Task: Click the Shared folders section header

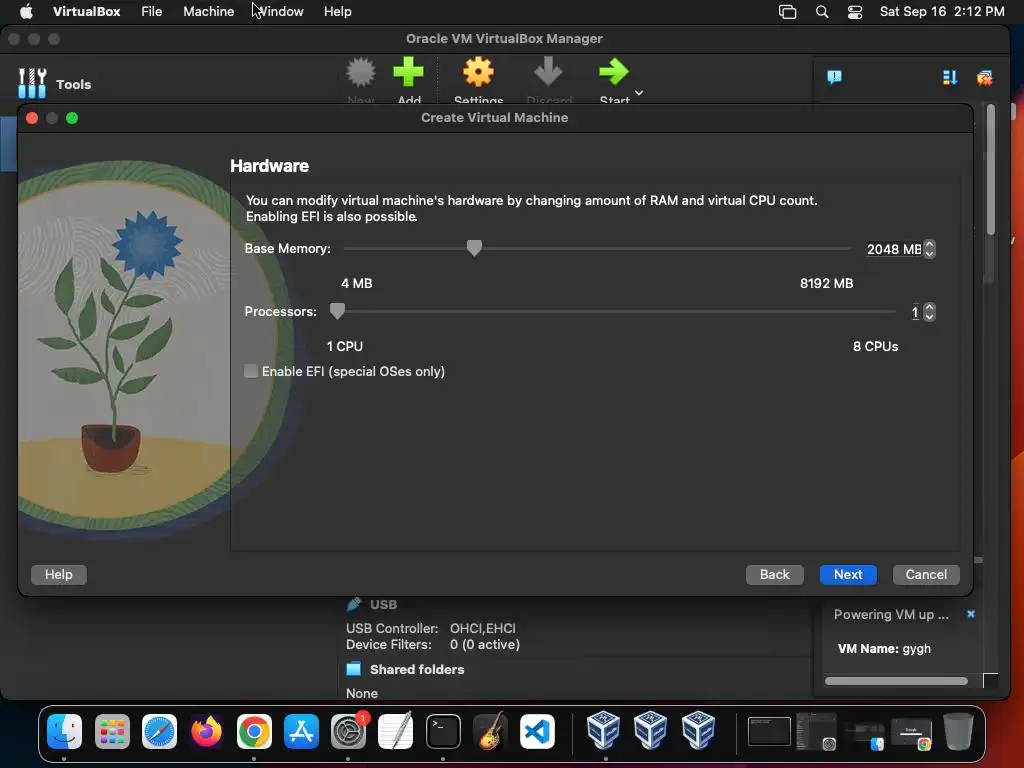Action: (417, 669)
